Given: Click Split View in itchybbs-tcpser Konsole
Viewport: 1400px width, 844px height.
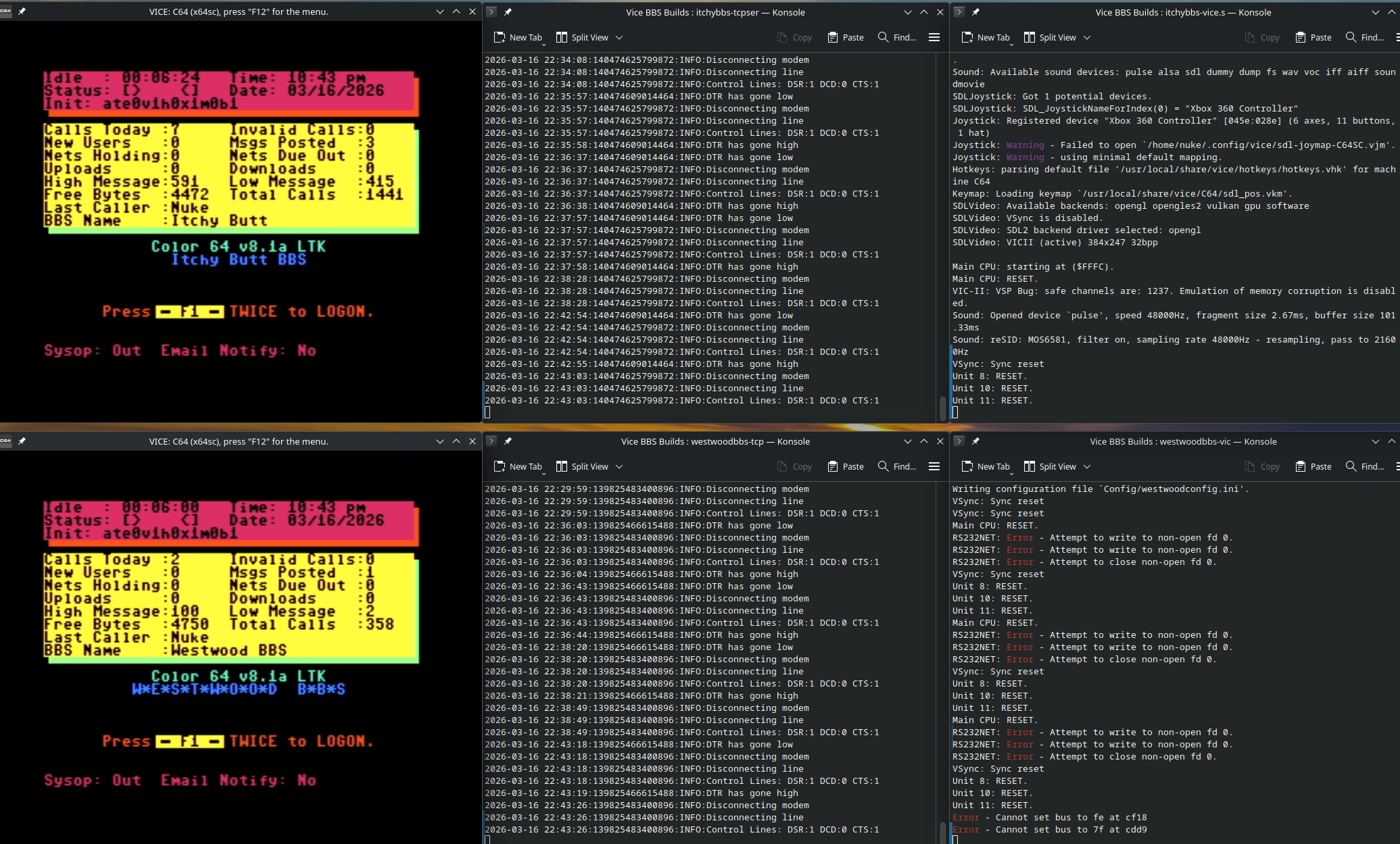Looking at the screenshot, I should 581,37.
